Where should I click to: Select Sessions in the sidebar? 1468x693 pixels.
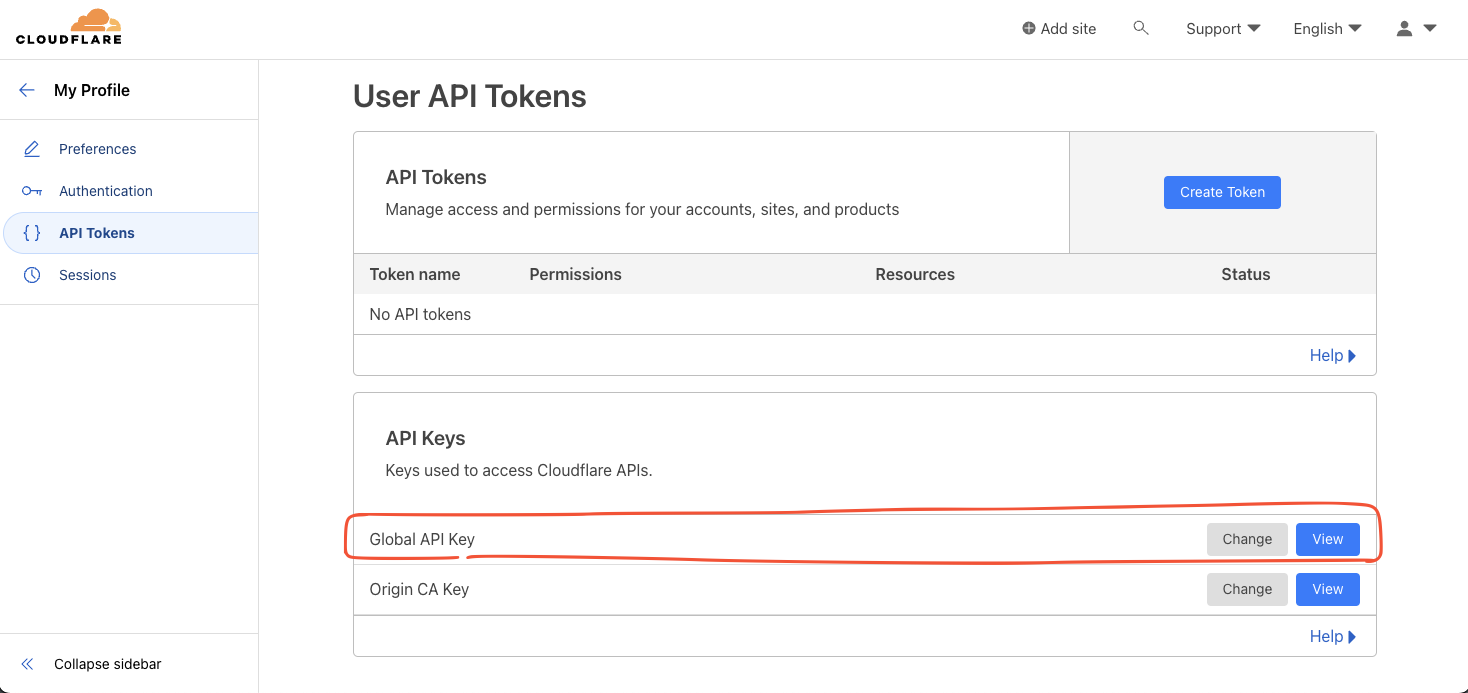pos(88,275)
